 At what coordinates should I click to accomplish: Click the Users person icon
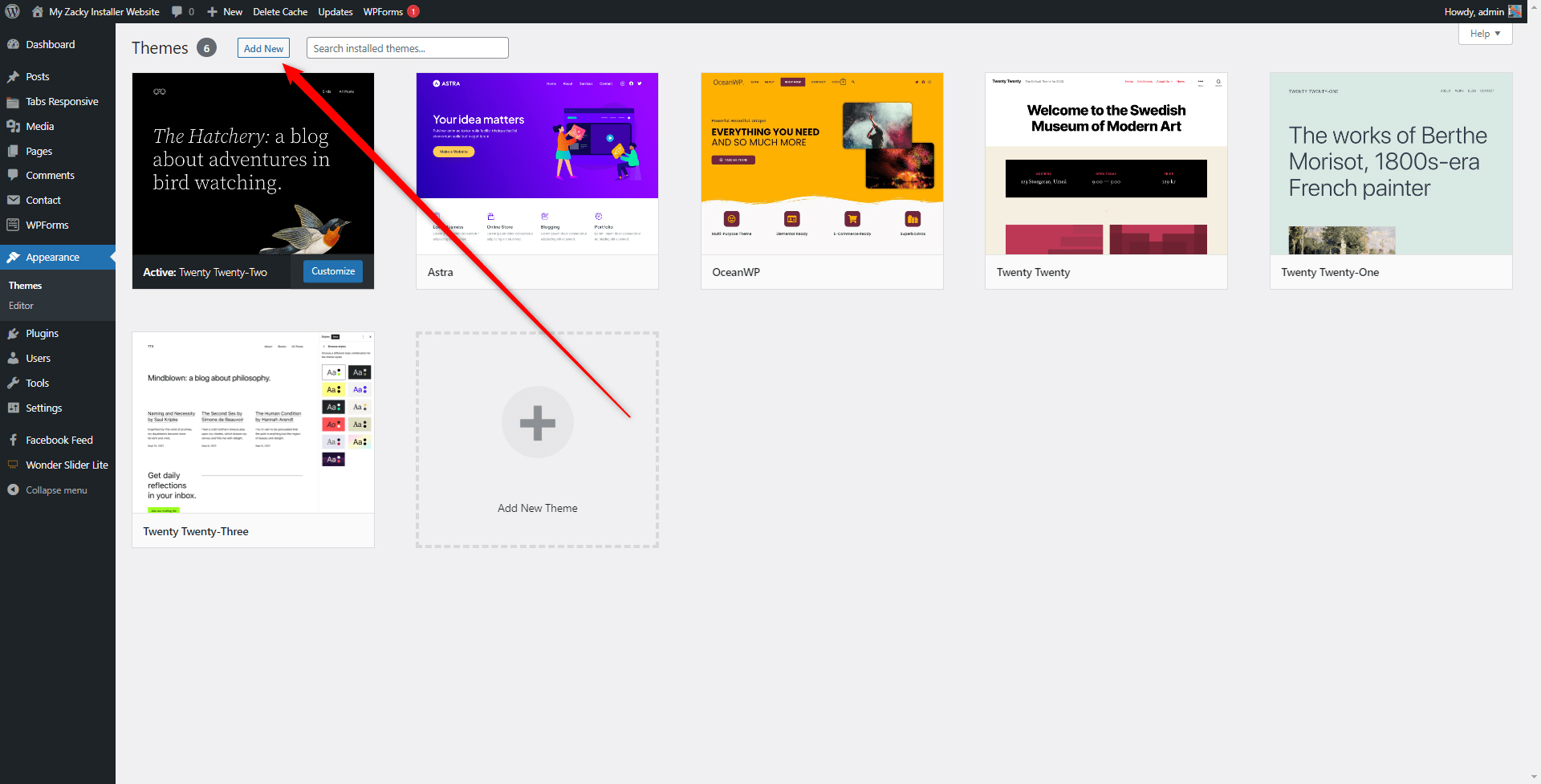(13, 358)
